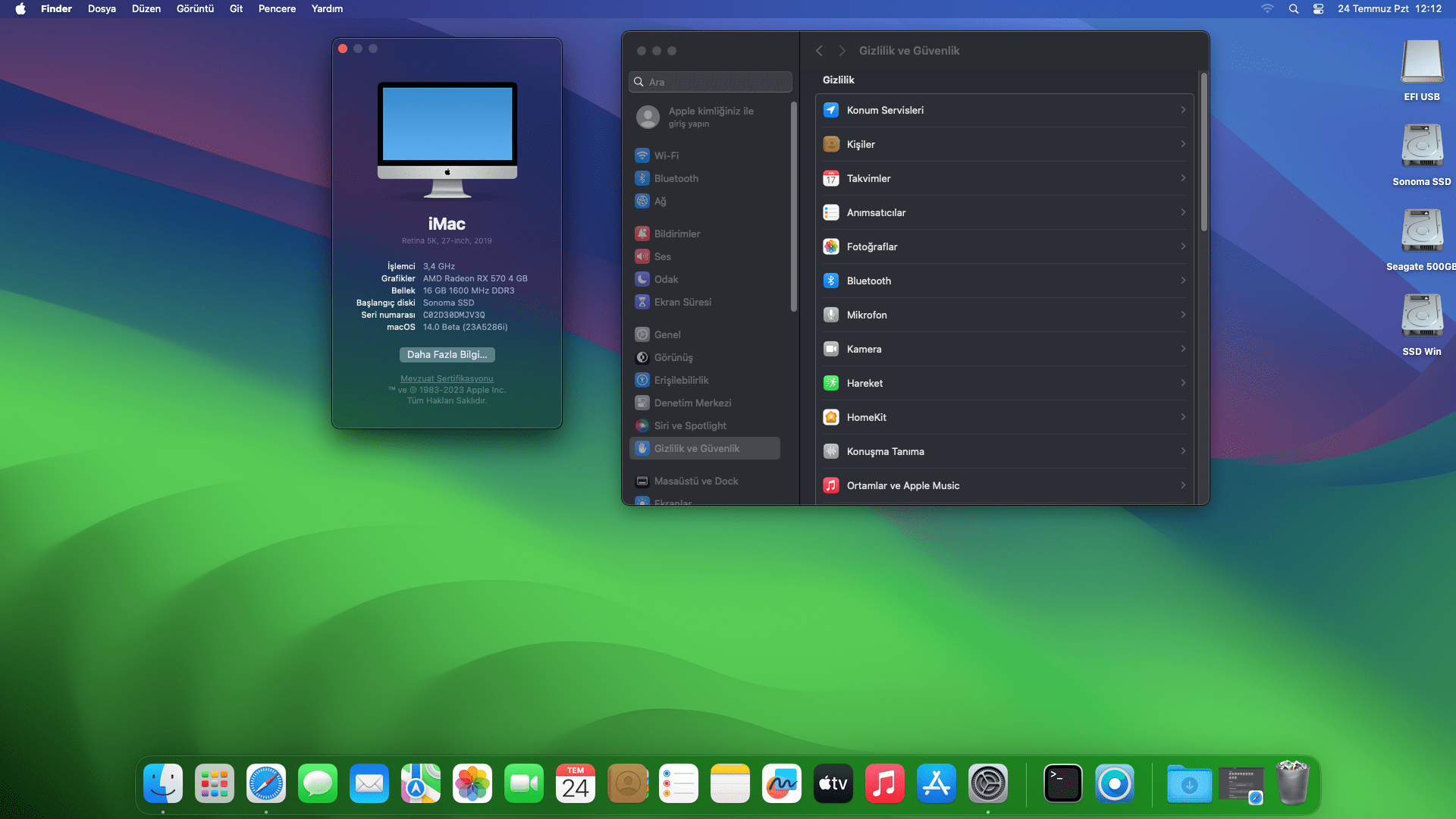Viewport: 1456px width, 819px height.
Task: Open Mevzuat Sertifikasyonu link
Action: click(x=447, y=378)
